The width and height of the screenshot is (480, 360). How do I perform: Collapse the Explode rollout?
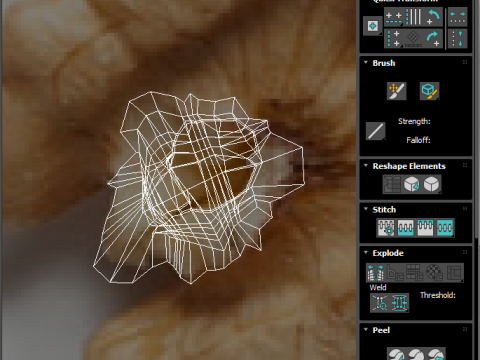pyautogui.click(x=366, y=252)
